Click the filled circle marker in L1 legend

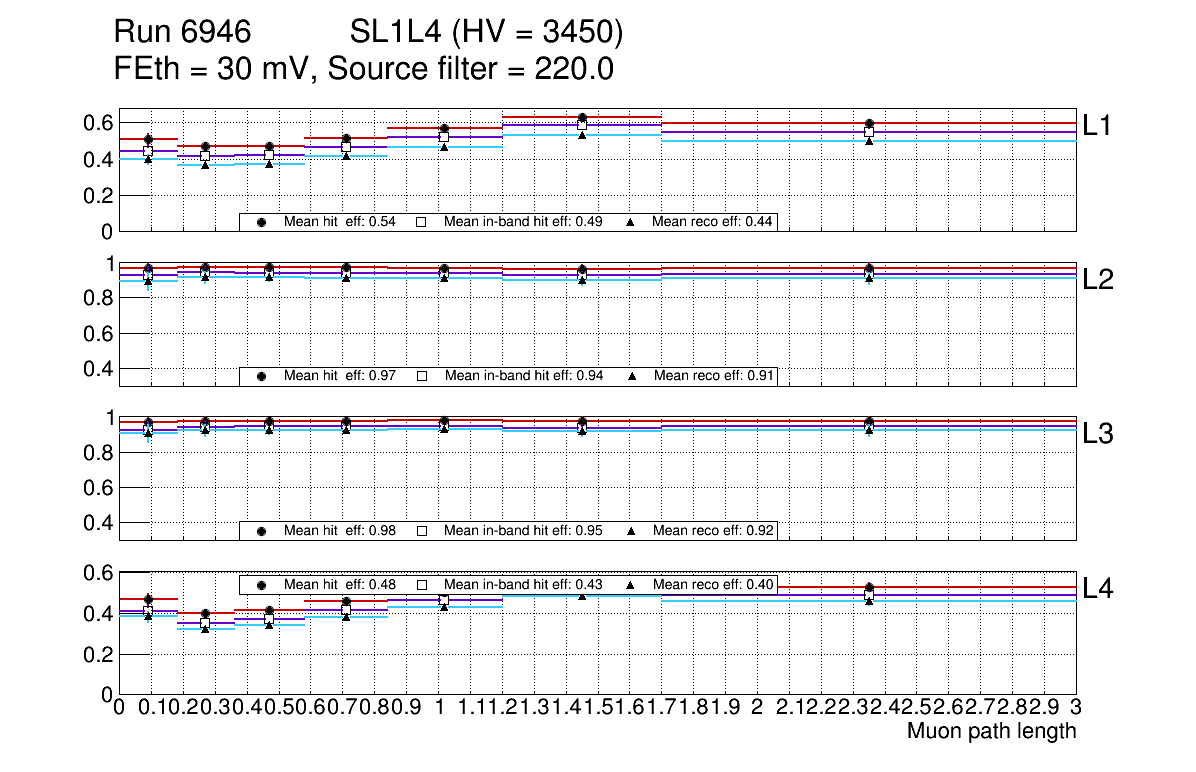pos(261,222)
